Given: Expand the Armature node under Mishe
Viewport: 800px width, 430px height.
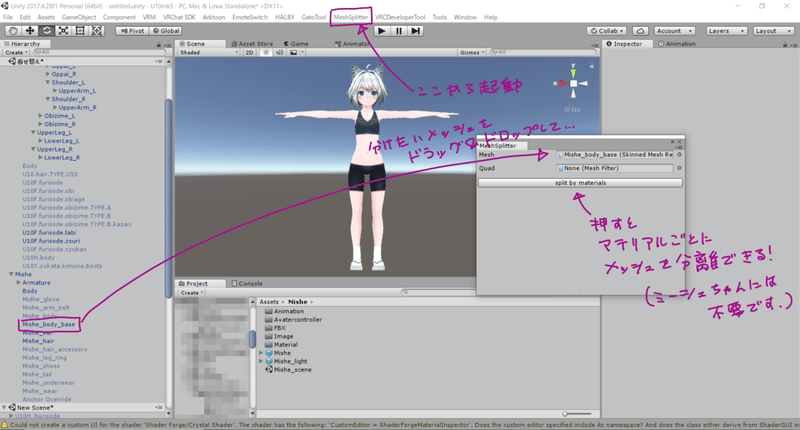Looking at the screenshot, I should point(19,283).
